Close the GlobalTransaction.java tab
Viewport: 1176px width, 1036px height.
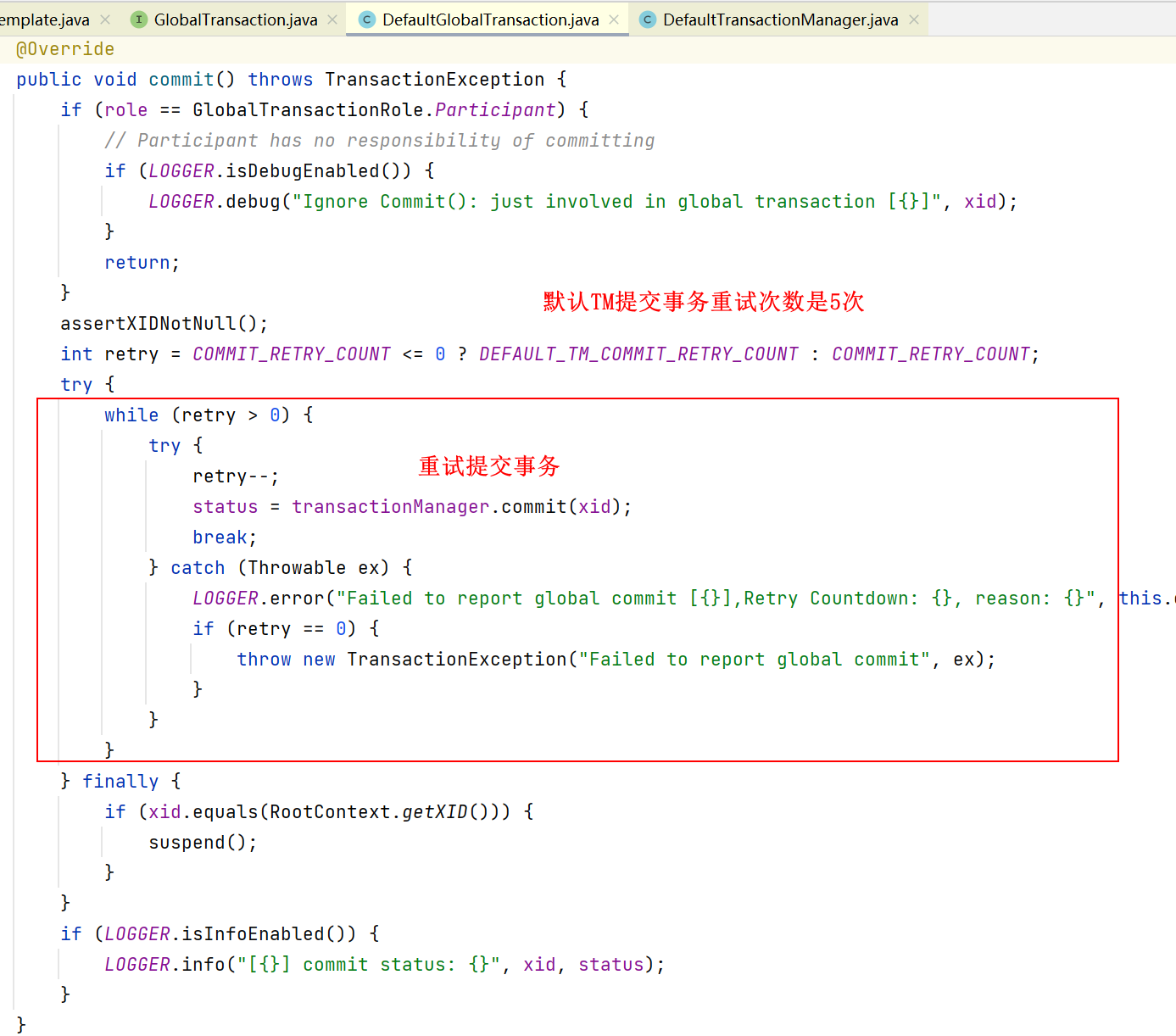point(332,19)
